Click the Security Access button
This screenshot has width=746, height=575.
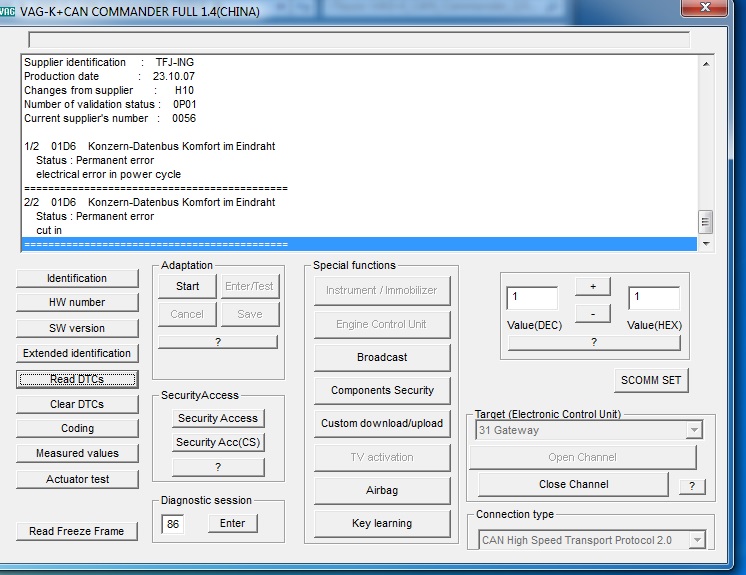[x=217, y=418]
